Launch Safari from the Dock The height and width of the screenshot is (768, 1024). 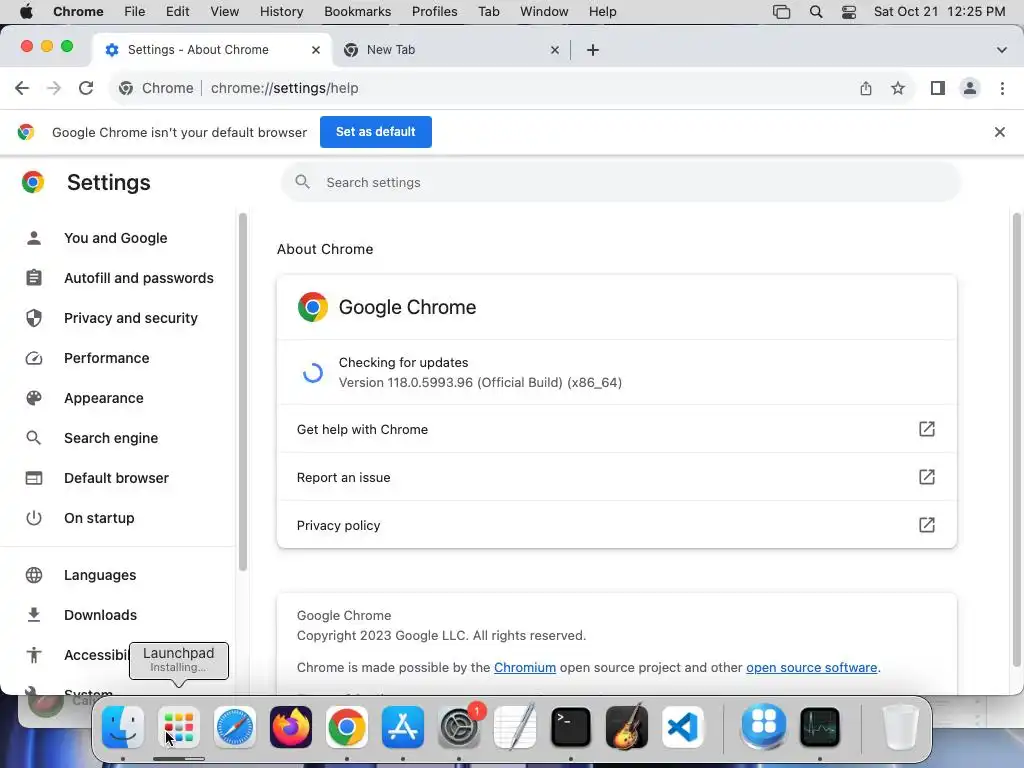(234, 727)
